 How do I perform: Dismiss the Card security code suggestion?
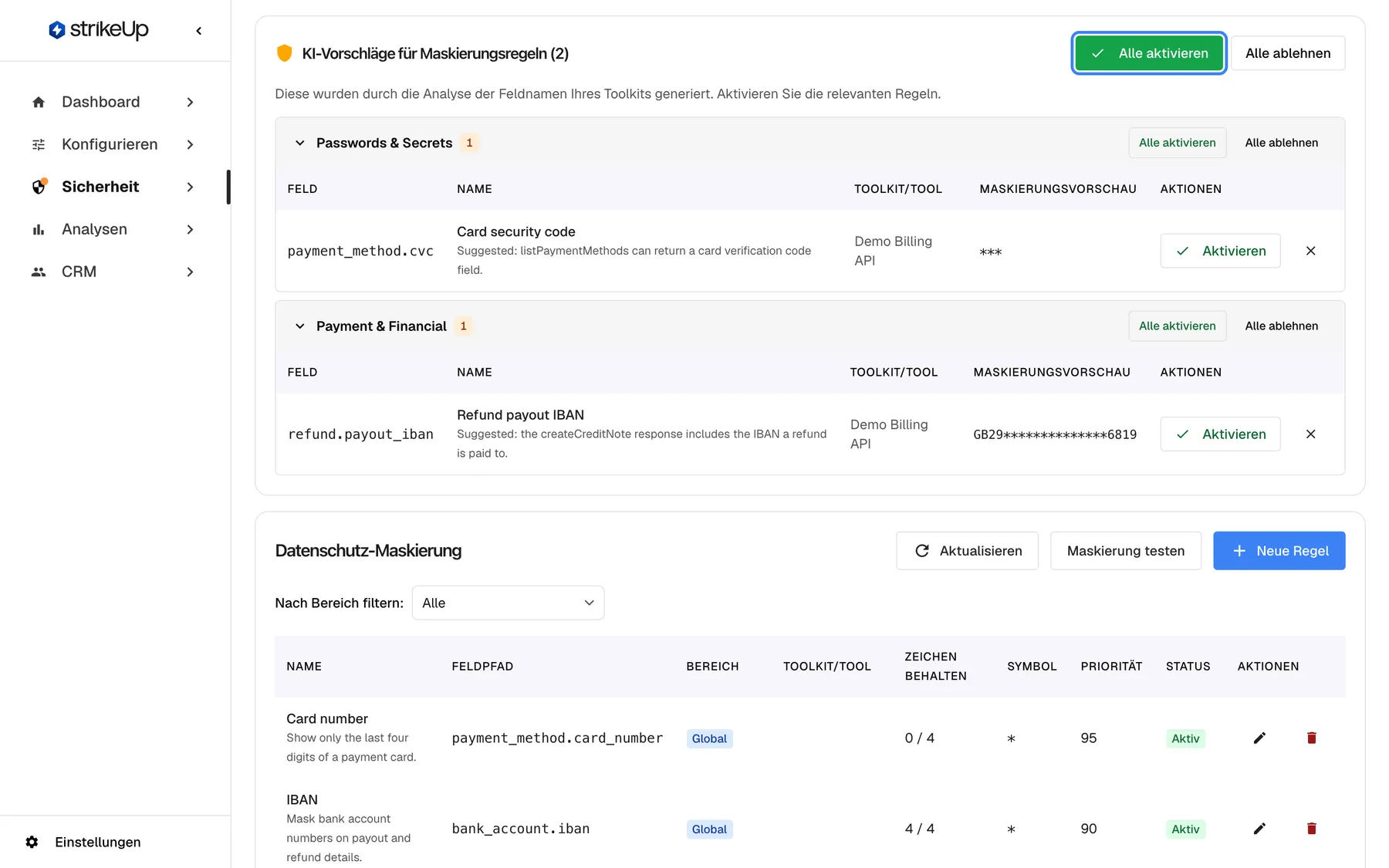coord(1310,251)
